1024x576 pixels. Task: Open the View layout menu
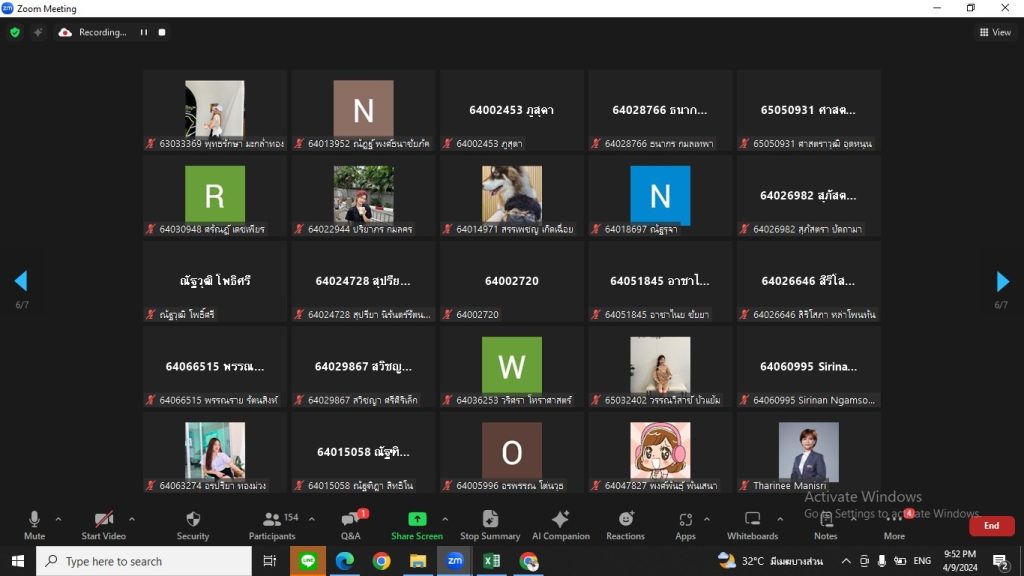point(995,32)
